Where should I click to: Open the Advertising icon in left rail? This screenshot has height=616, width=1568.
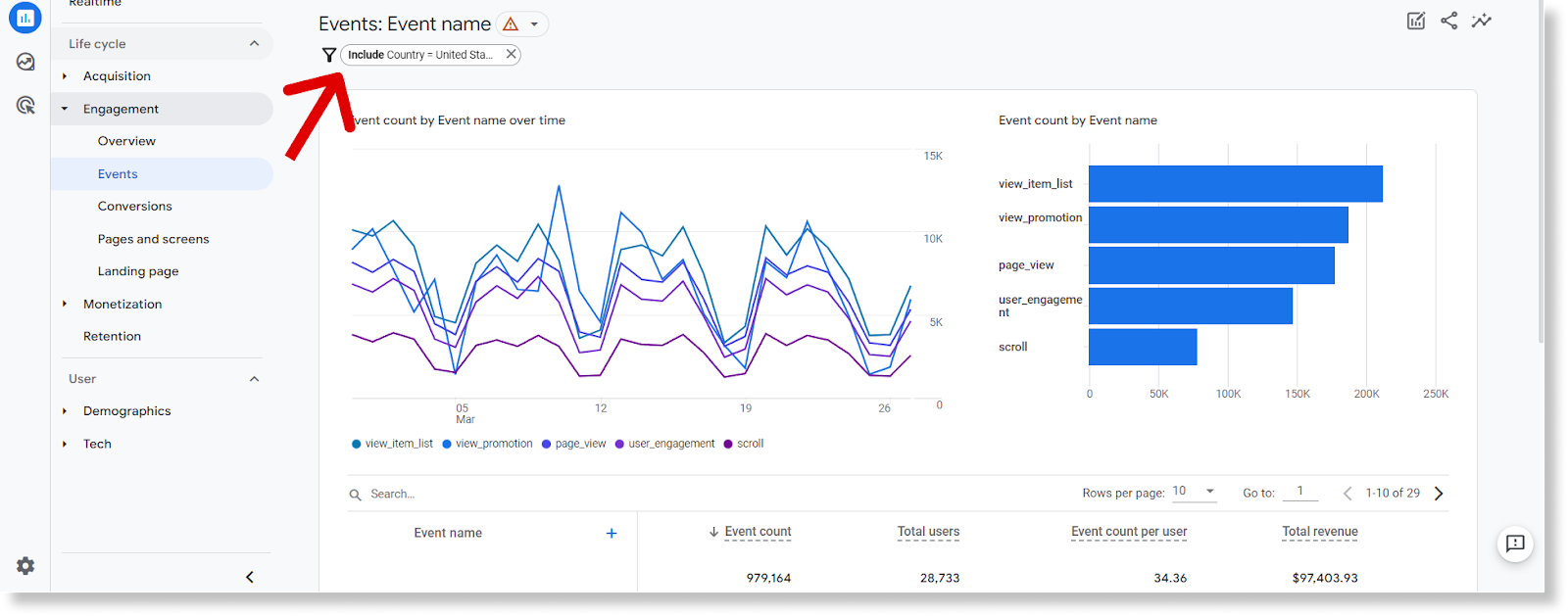(x=25, y=105)
